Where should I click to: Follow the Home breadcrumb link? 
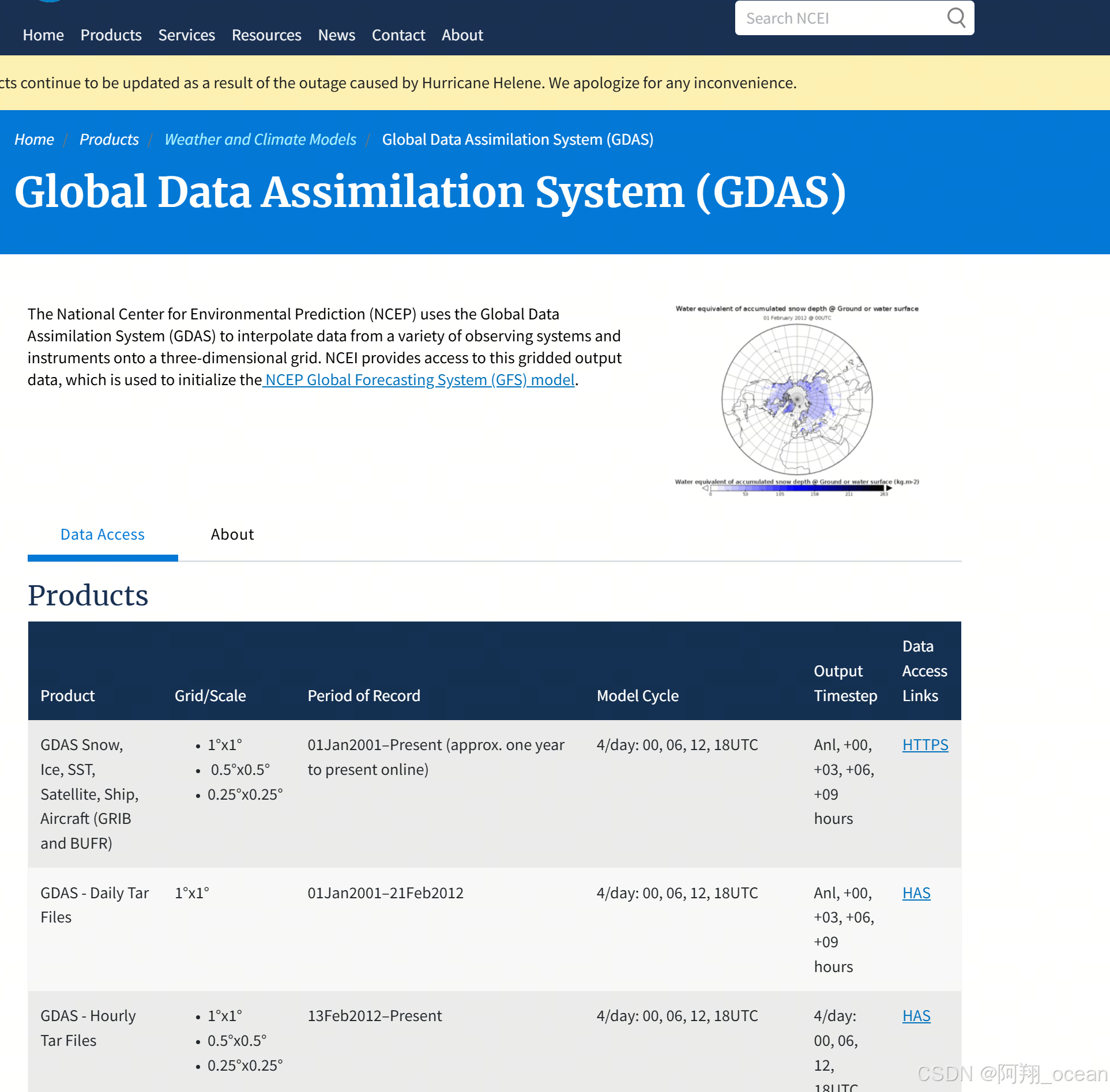pyautogui.click(x=34, y=140)
